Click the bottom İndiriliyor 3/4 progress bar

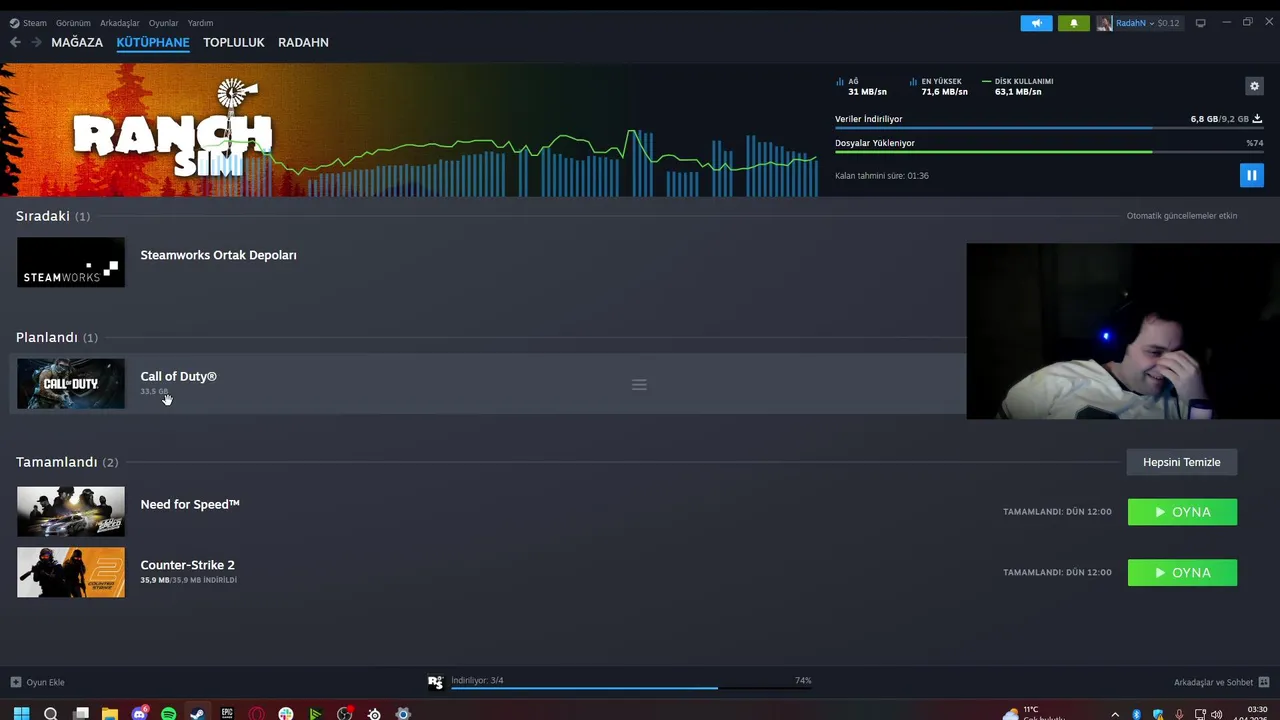(631, 688)
